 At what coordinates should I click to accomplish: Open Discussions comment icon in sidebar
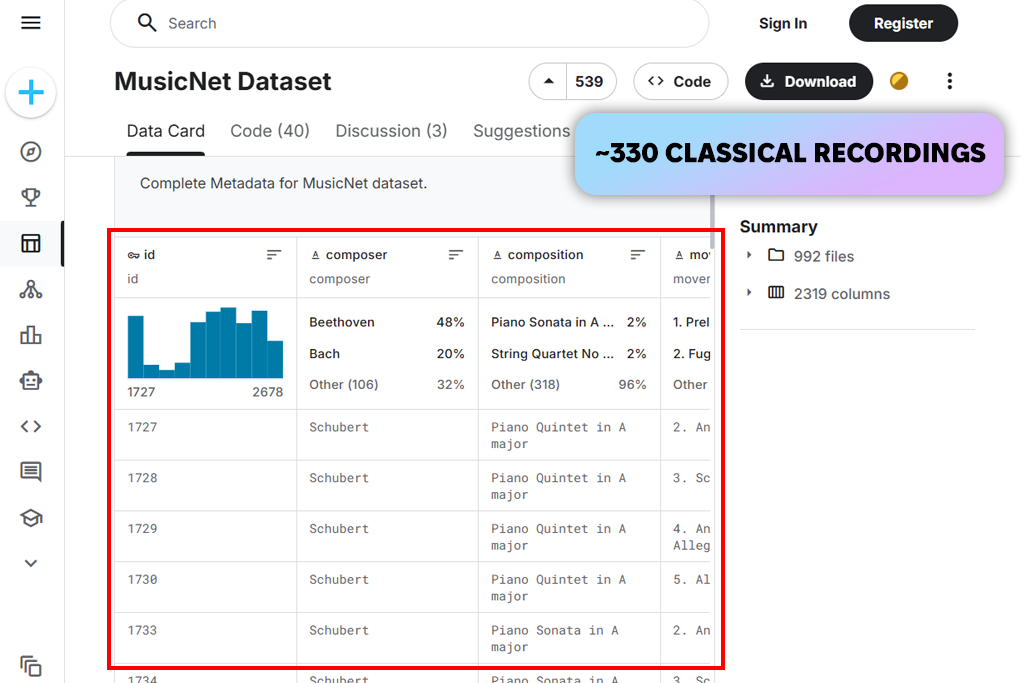coord(31,471)
